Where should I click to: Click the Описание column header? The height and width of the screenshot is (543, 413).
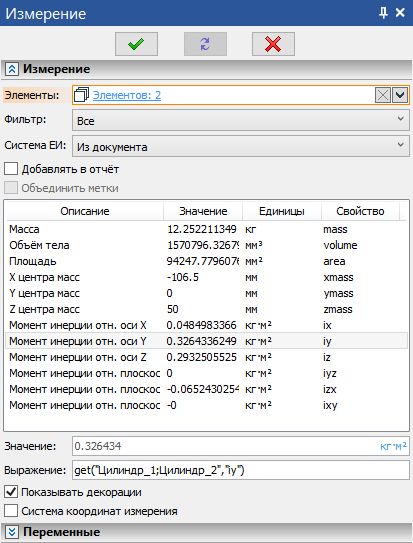tap(85, 211)
